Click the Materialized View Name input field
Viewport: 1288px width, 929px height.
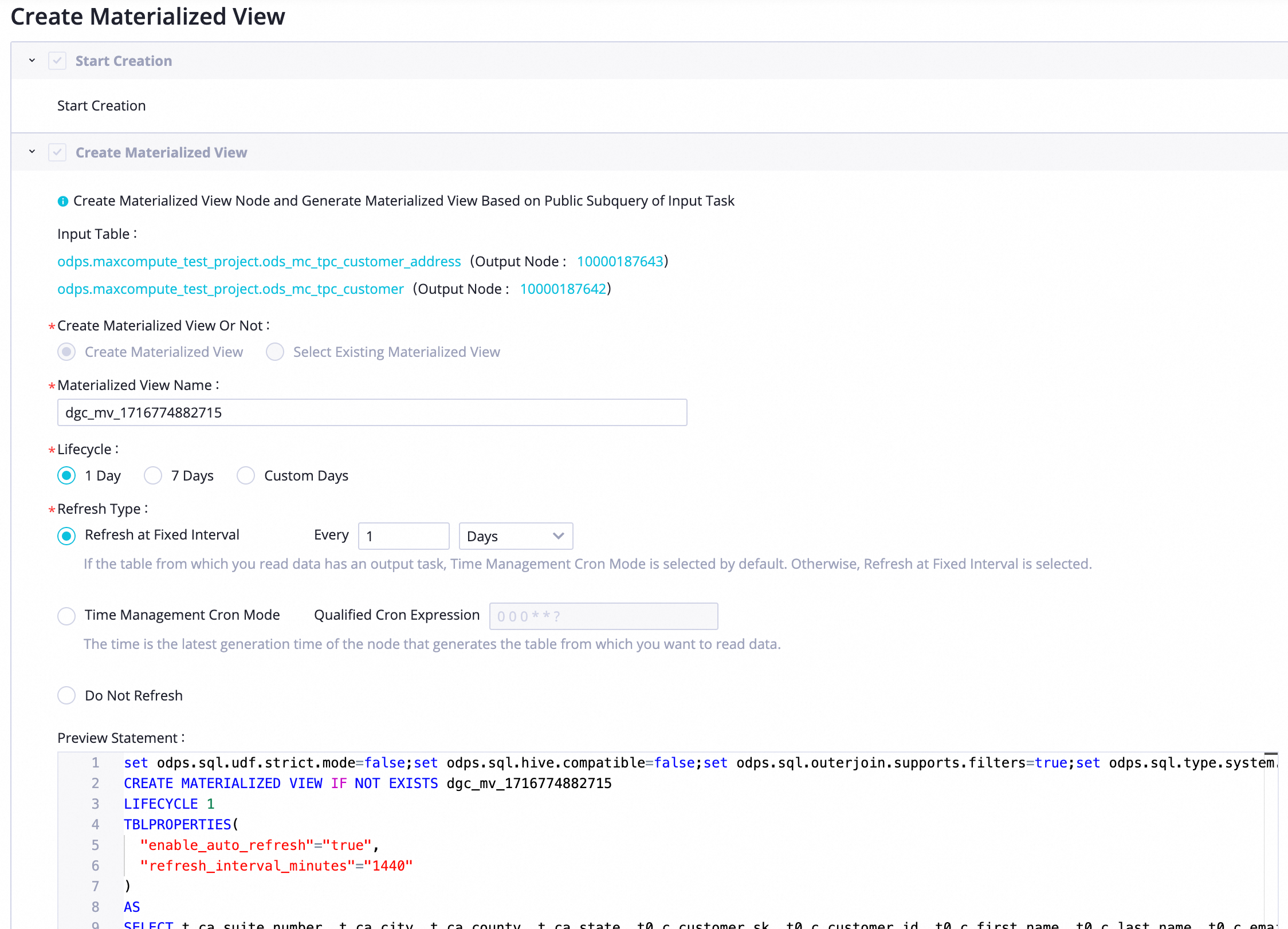tap(372, 412)
